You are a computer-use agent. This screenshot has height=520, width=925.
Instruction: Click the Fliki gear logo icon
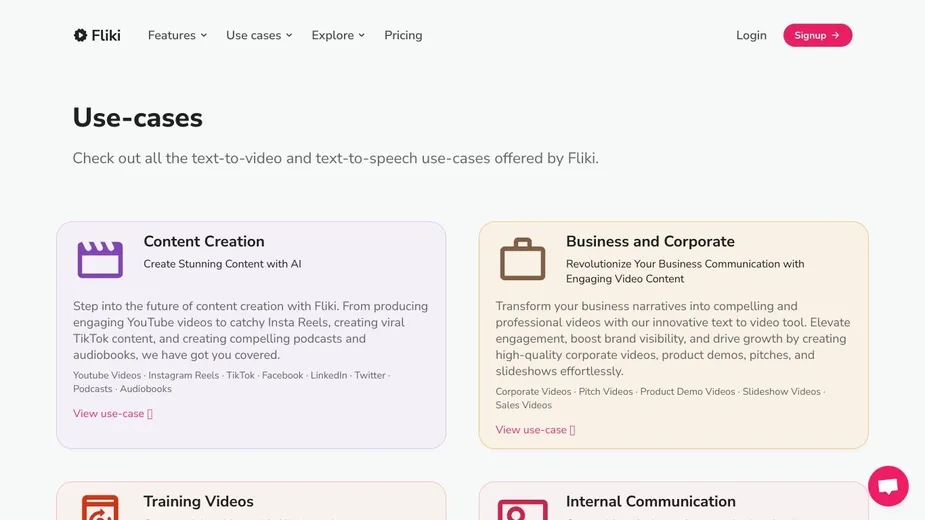80,35
